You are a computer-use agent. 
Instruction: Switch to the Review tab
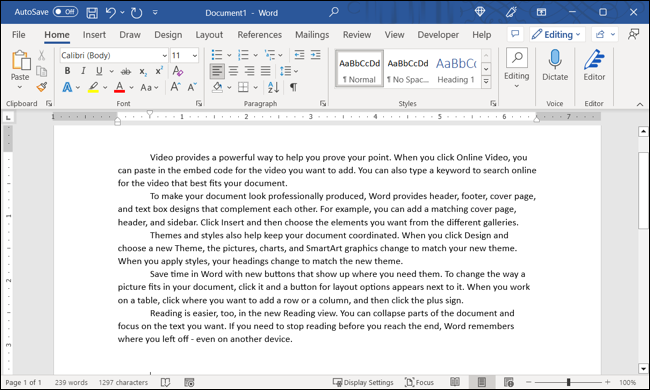(357, 35)
